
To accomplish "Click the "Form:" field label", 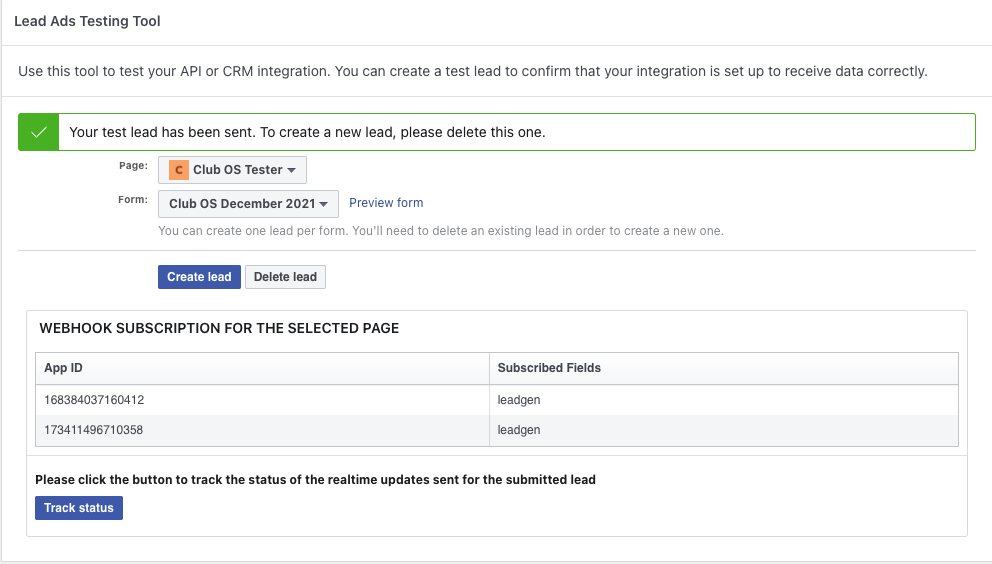I will [x=133, y=200].
